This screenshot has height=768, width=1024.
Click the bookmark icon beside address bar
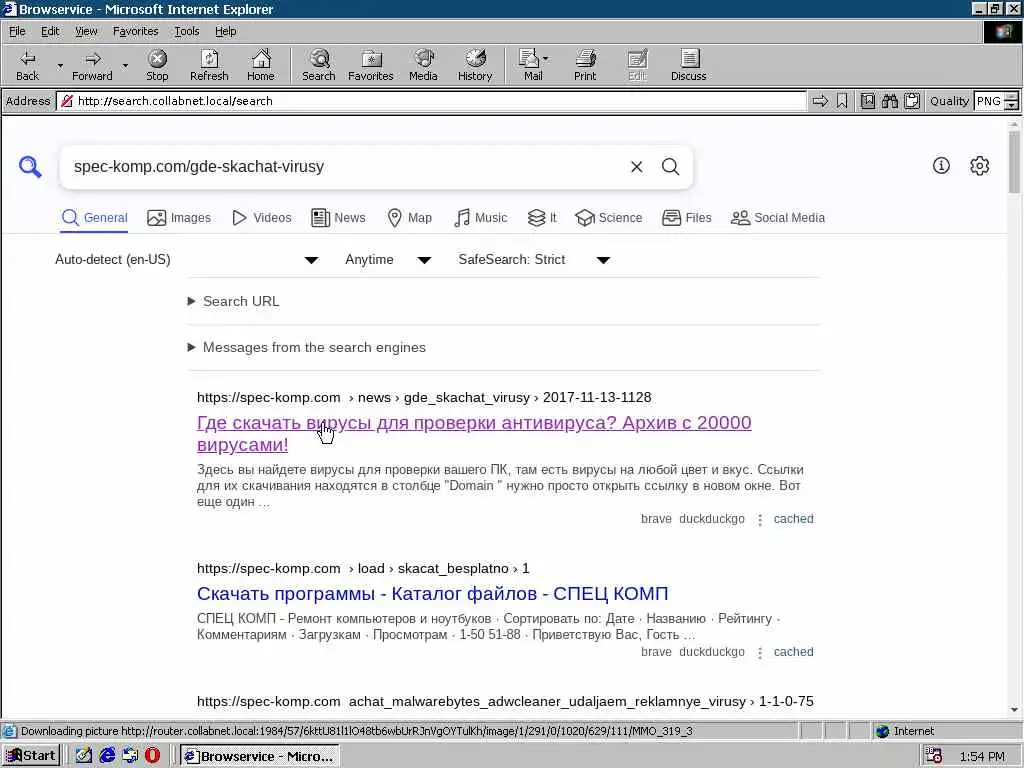842,101
